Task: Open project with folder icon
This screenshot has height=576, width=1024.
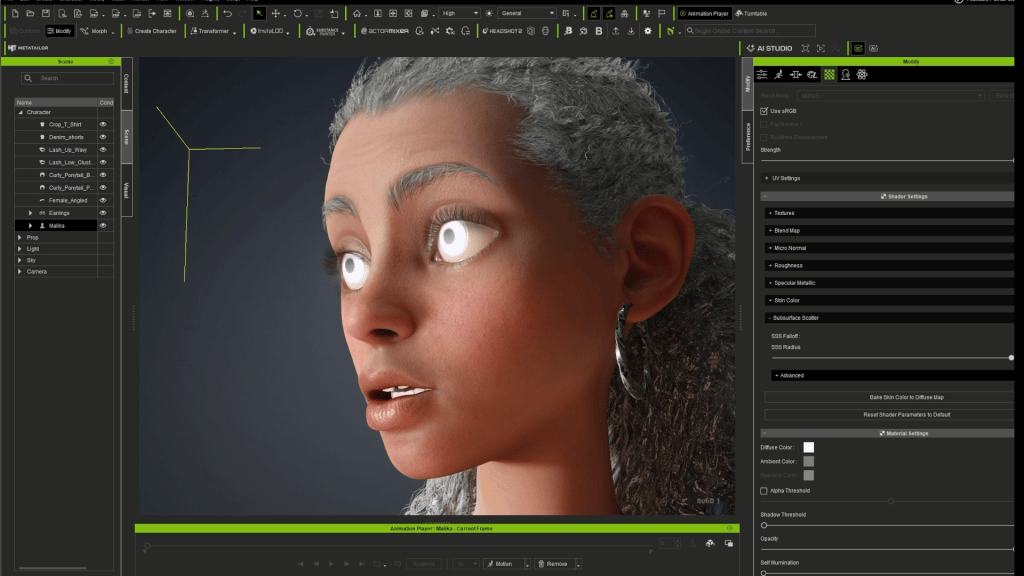Action: point(30,13)
